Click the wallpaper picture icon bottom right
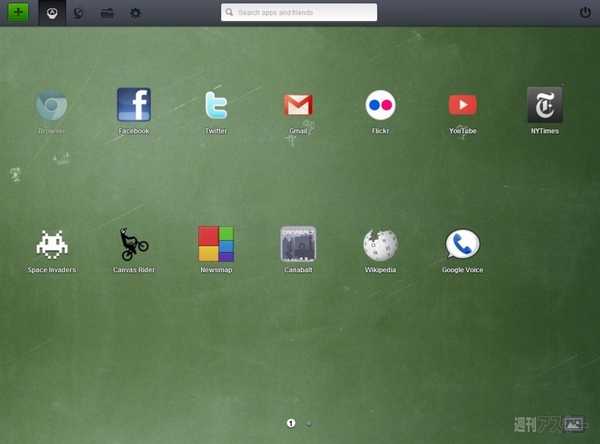Screen dimensions: 600x444 tap(574, 424)
